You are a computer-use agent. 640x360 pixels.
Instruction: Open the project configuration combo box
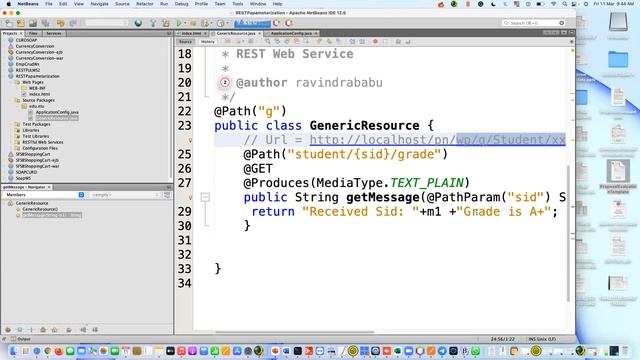(106, 23)
